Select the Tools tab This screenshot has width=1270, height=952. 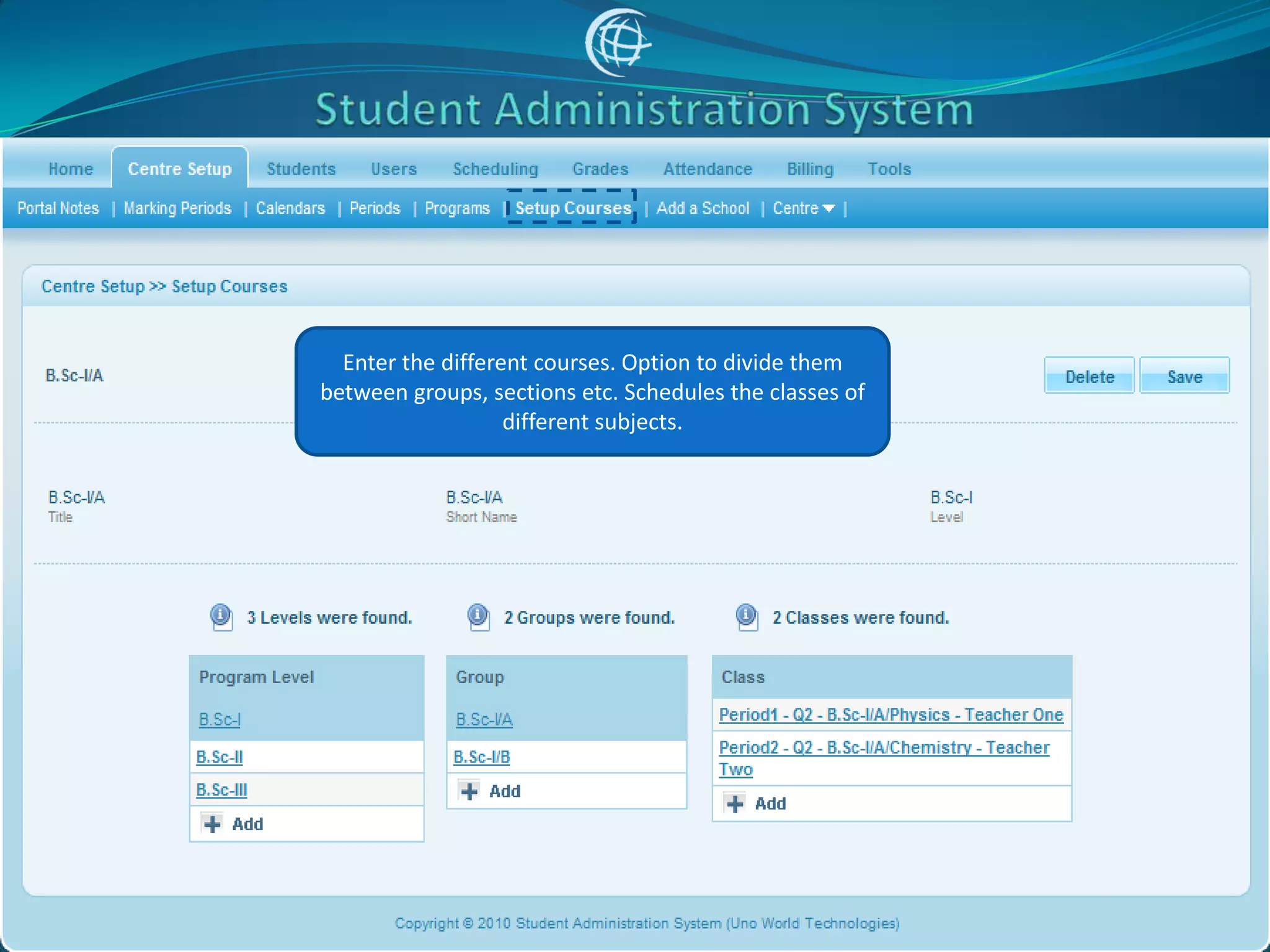[x=889, y=169]
